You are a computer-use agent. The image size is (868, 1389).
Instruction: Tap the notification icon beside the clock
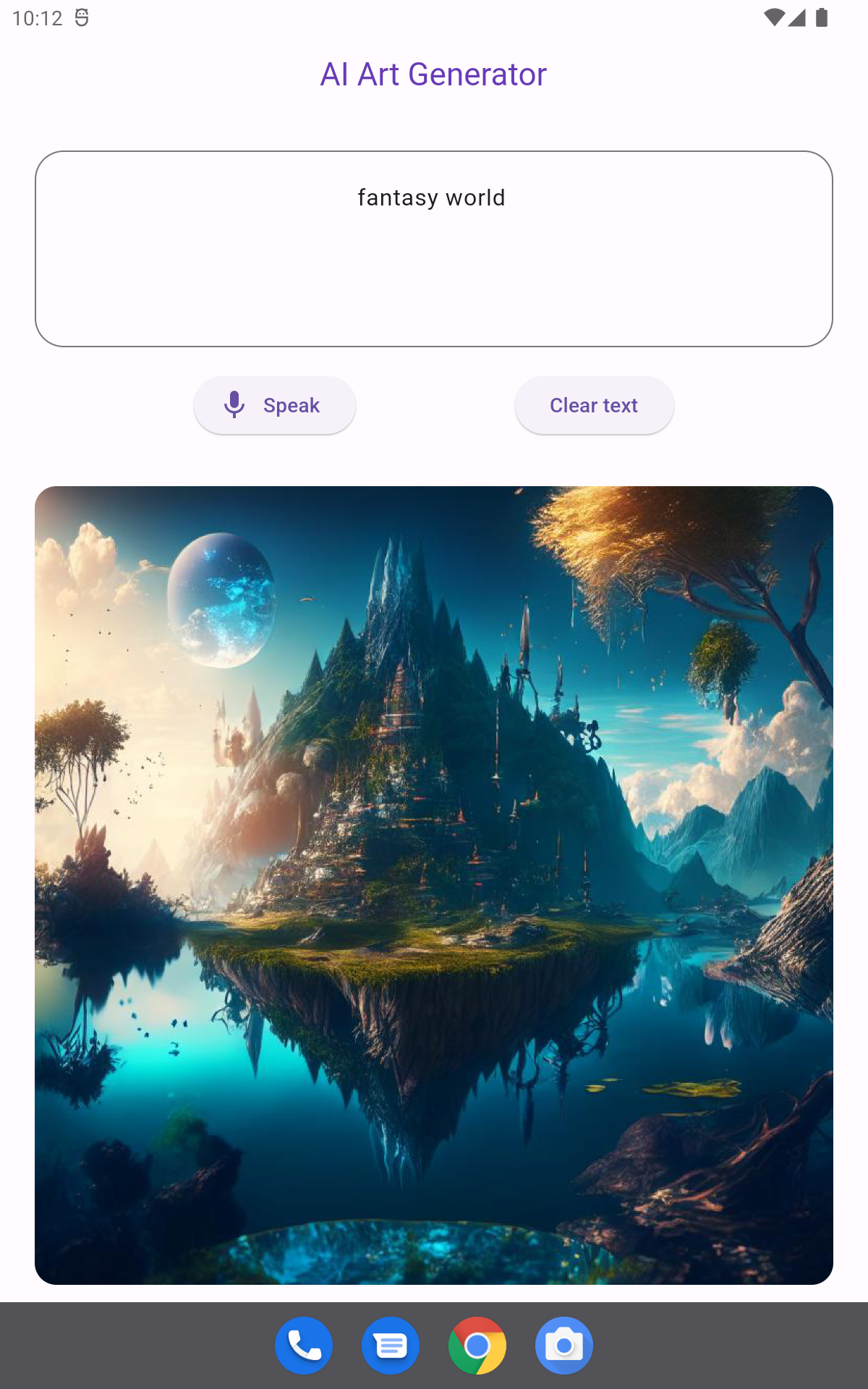[x=82, y=17]
